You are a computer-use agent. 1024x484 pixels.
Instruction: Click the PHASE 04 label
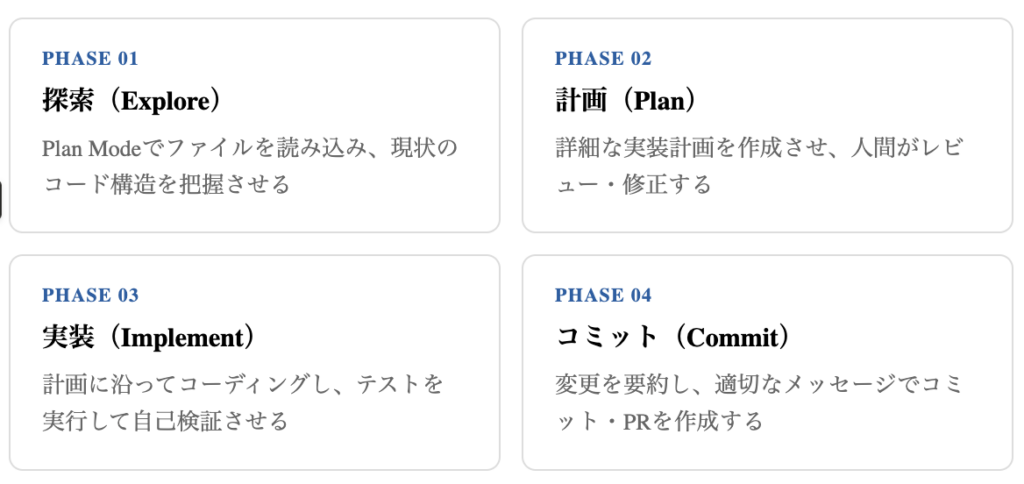(x=603, y=295)
